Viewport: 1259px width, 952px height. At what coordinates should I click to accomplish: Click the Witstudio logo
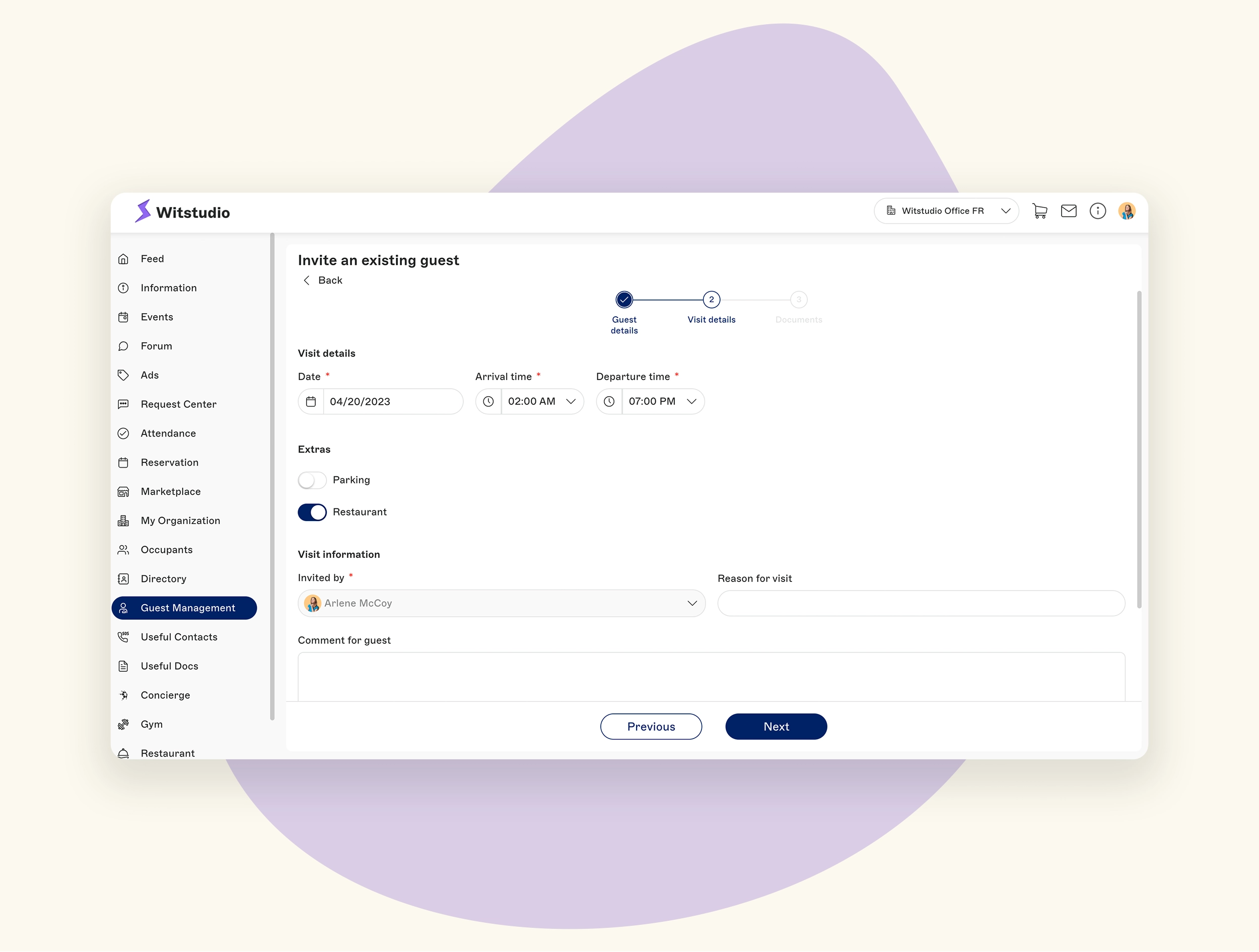click(183, 211)
